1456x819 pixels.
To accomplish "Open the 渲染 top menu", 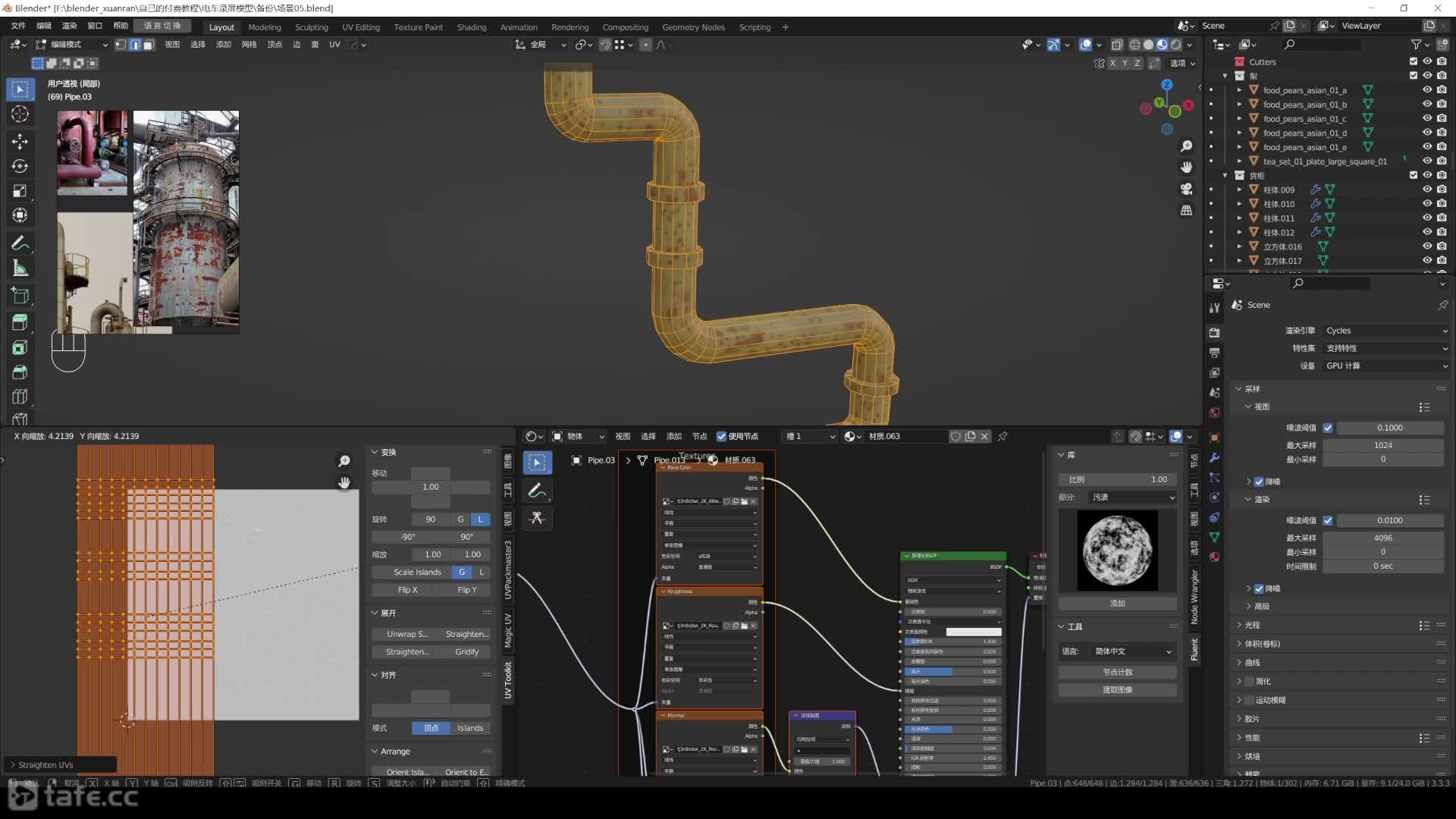I will click(69, 26).
